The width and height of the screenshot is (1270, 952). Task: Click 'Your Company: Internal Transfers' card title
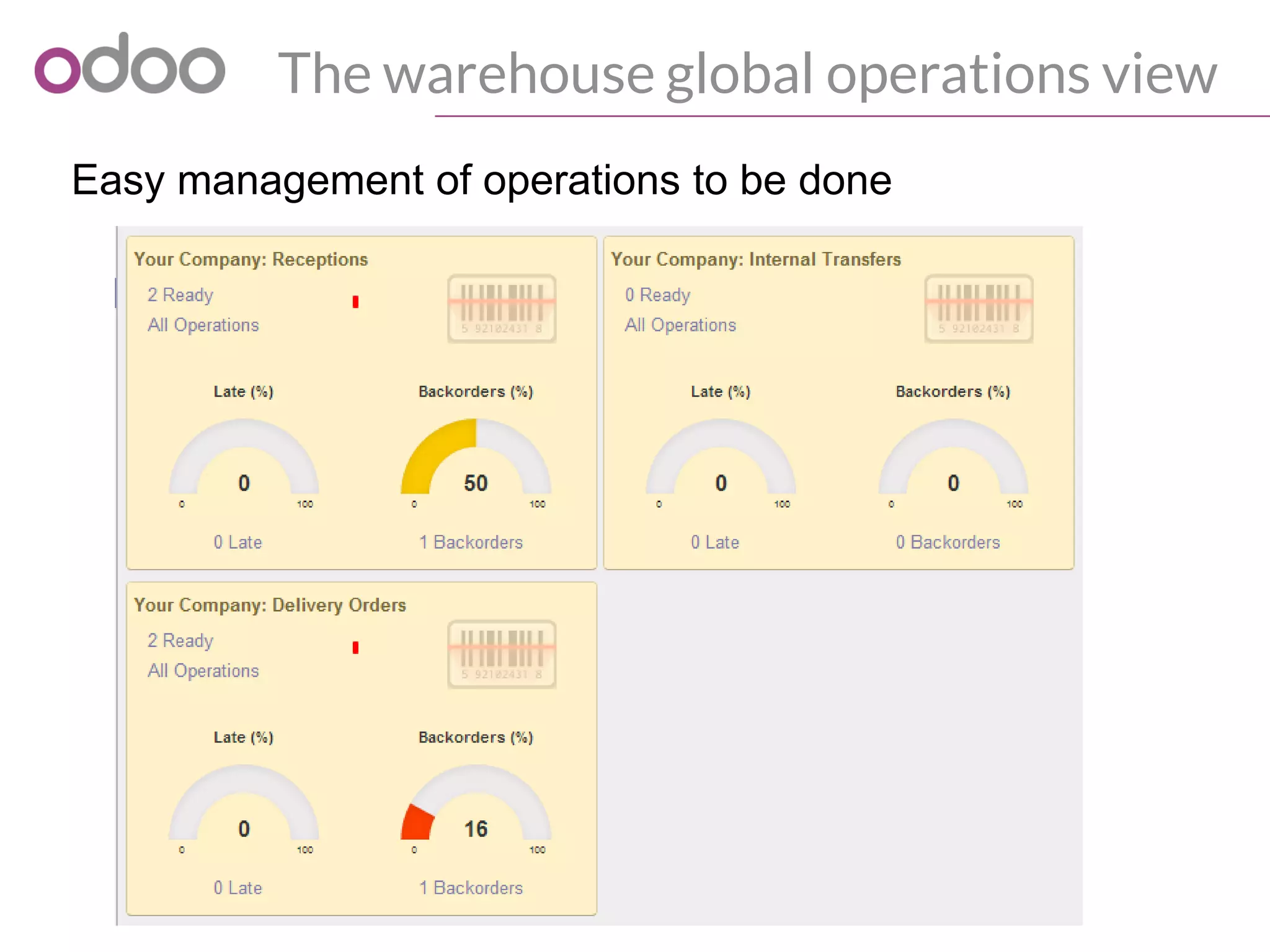[756, 260]
